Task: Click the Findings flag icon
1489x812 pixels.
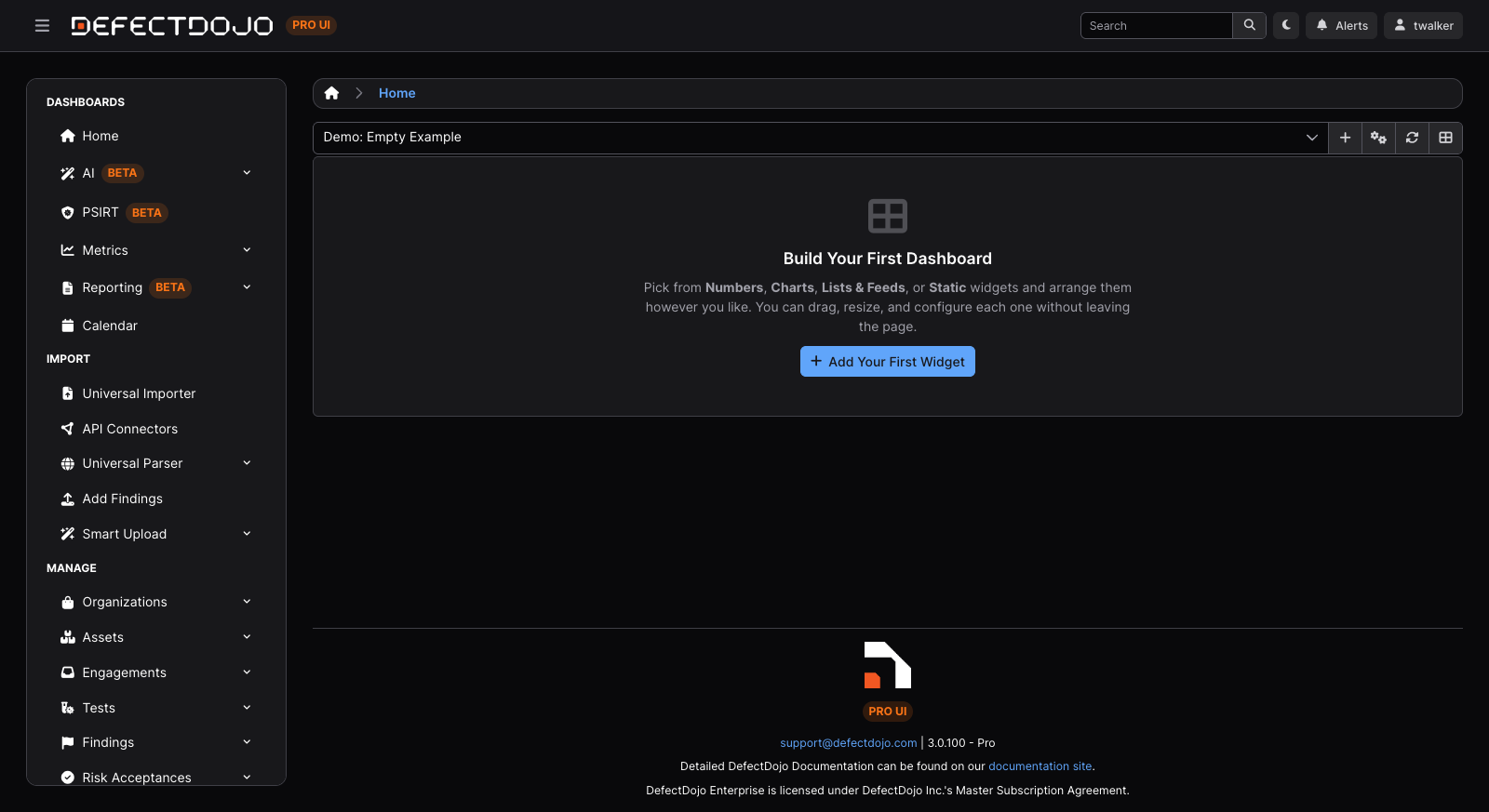Action: (67, 742)
